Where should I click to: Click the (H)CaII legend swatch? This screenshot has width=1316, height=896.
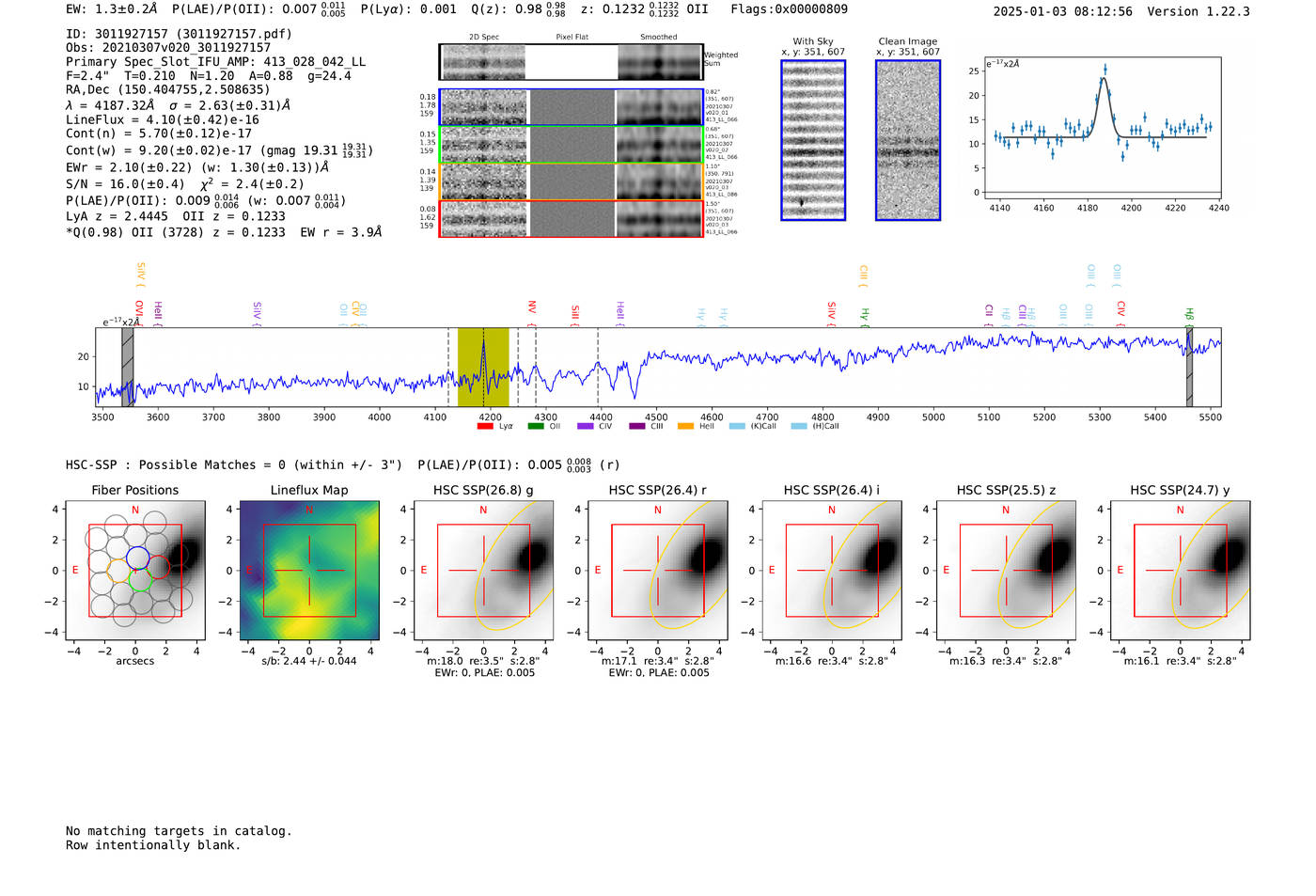click(799, 426)
